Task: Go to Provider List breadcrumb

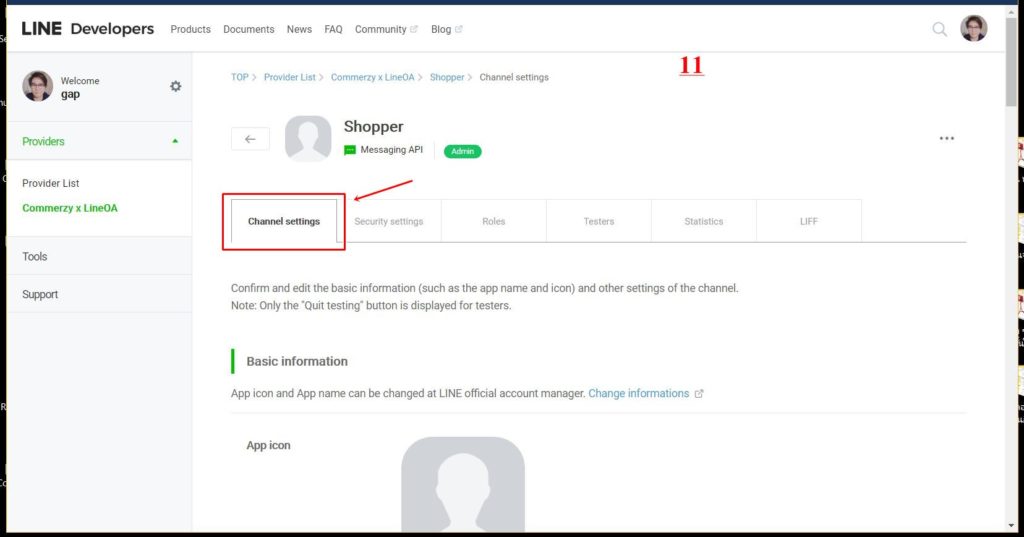Action: coord(289,77)
